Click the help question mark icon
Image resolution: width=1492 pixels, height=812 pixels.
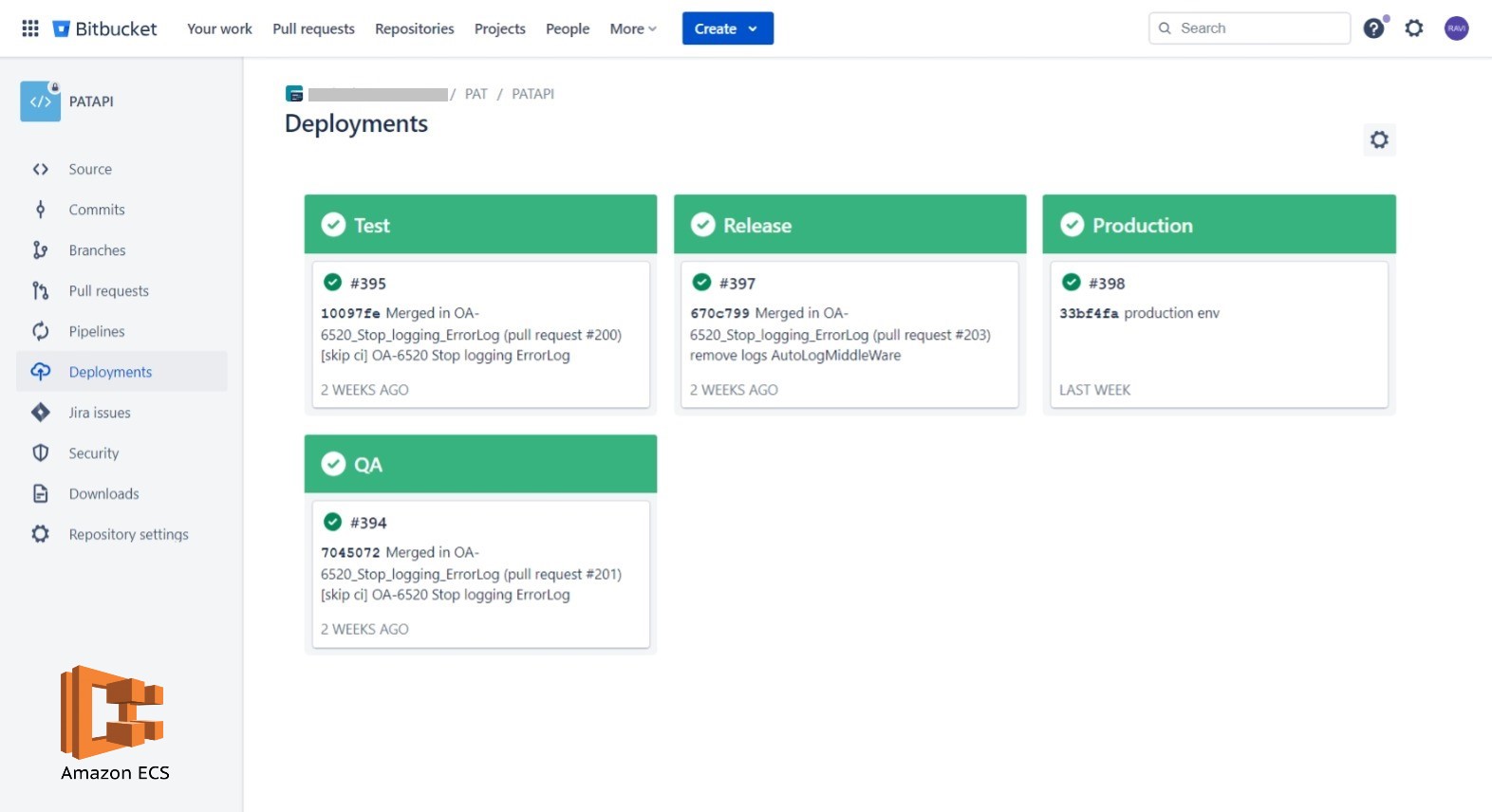(x=1373, y=28)
